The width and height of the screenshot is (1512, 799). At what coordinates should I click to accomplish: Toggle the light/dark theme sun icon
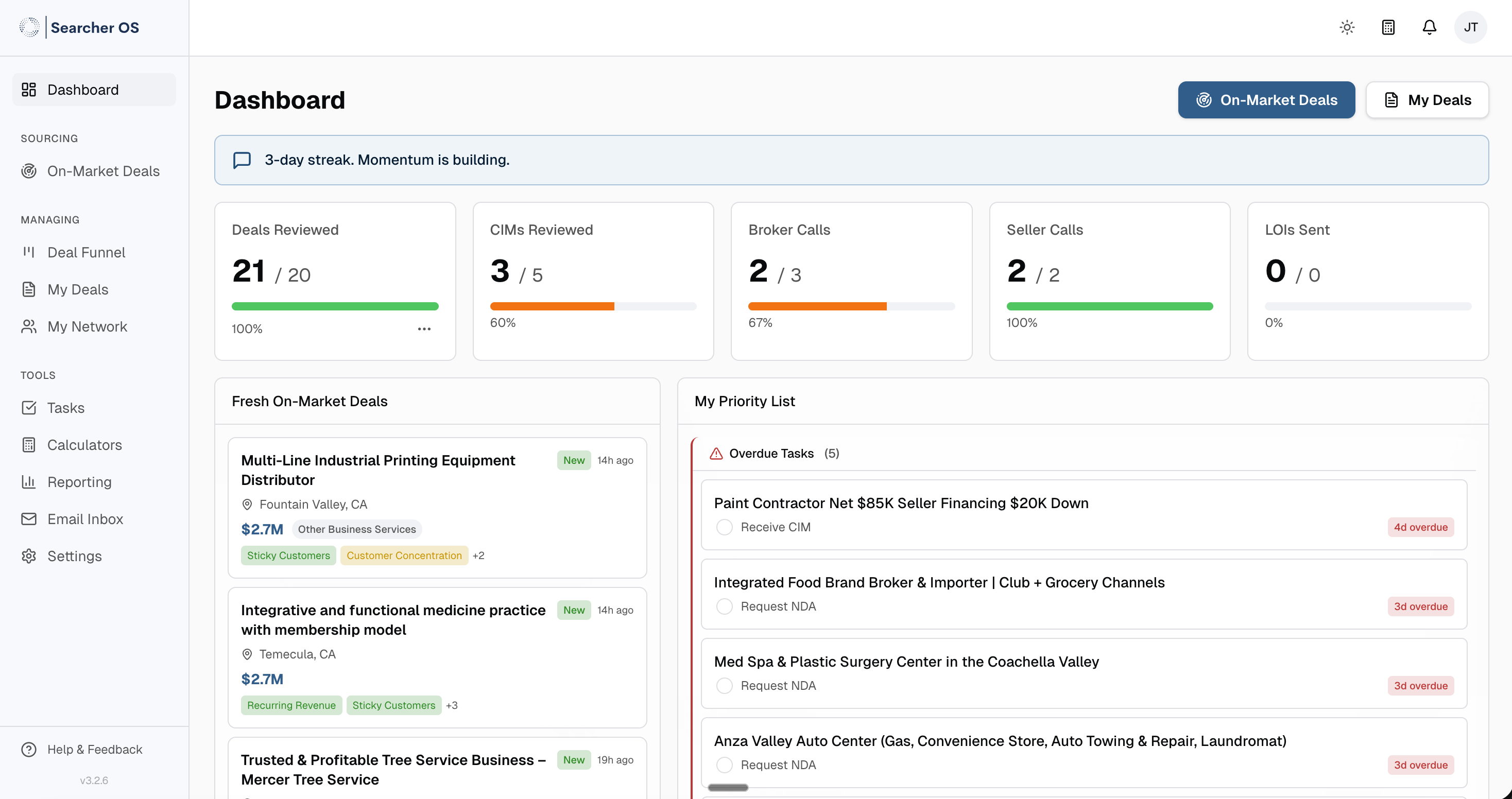(1347, 28)
